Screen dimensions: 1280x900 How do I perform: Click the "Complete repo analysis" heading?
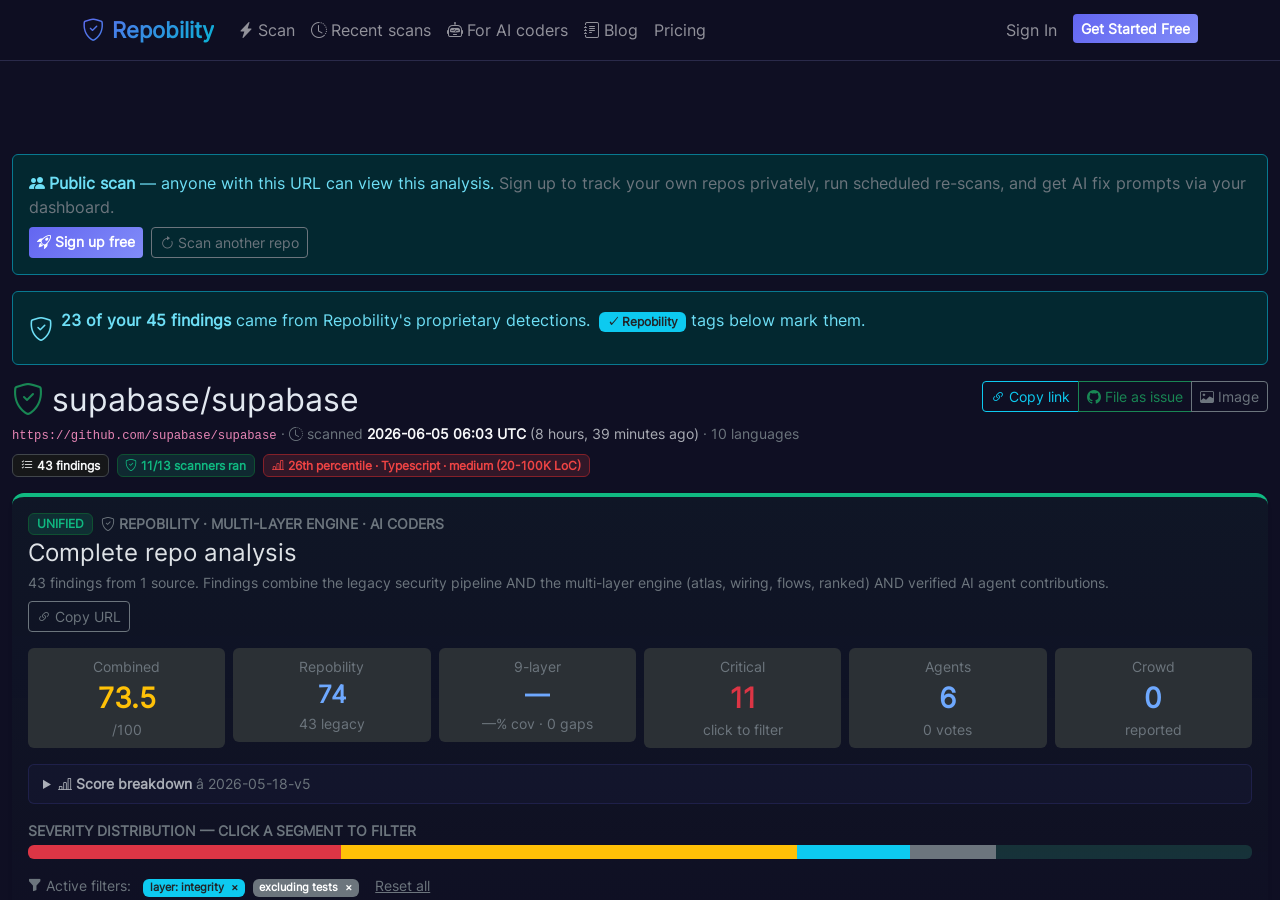[x=162, y=552]
